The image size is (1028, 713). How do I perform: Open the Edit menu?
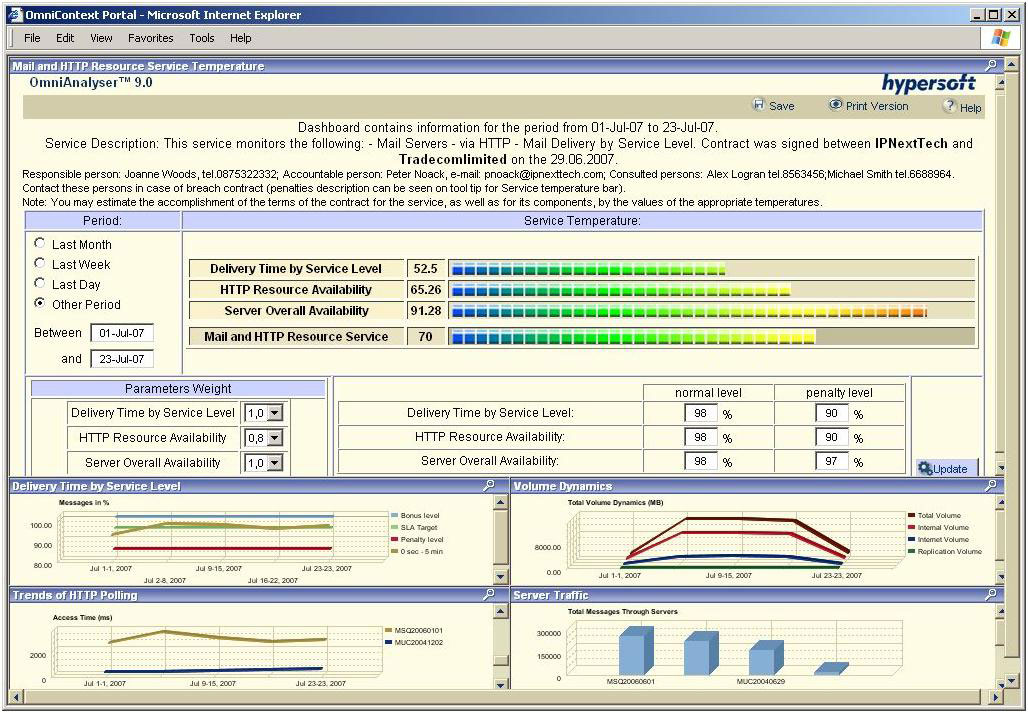[65, 38]
